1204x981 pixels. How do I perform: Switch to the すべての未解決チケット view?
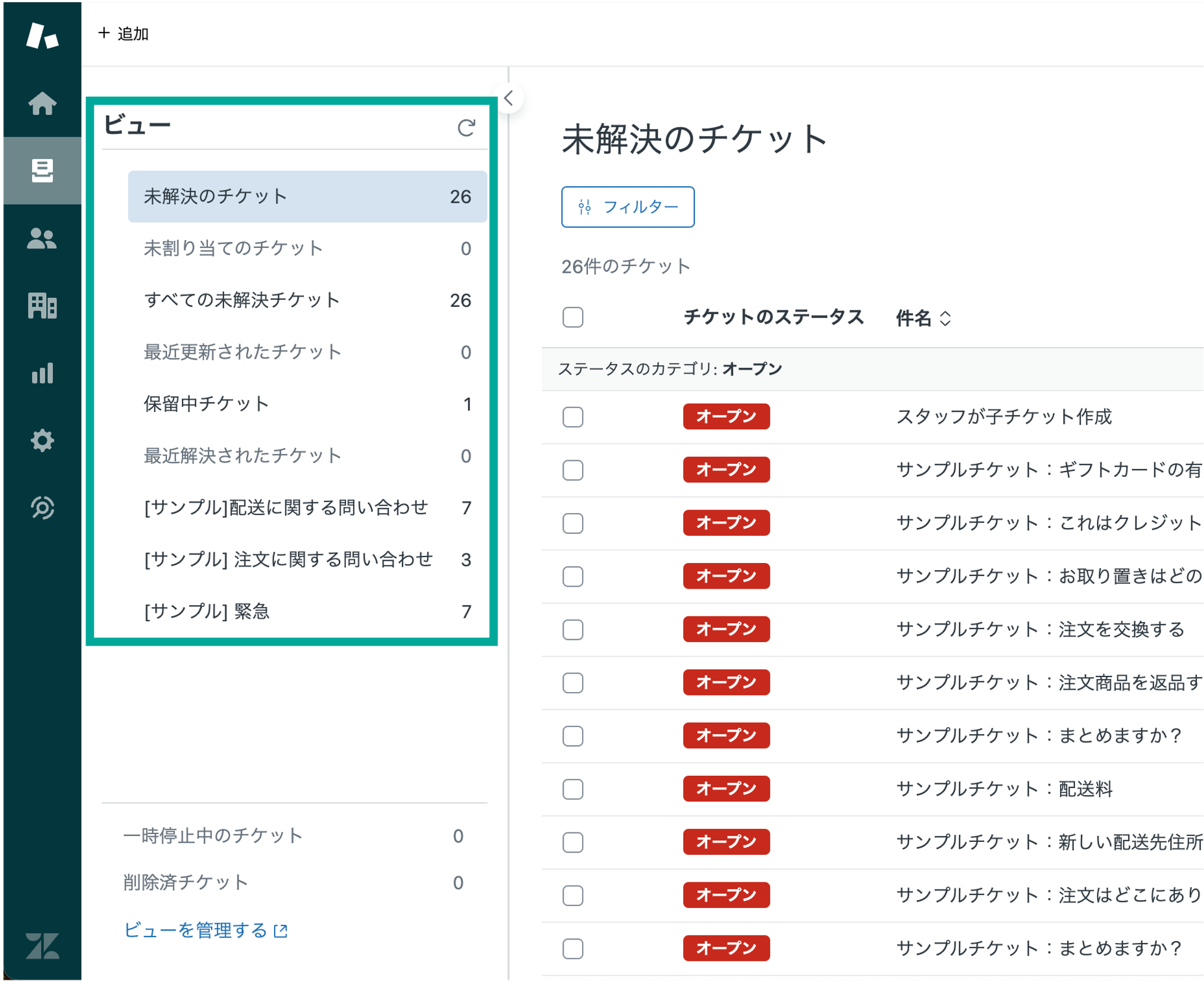pyautogui.click(x=241, y=300)
